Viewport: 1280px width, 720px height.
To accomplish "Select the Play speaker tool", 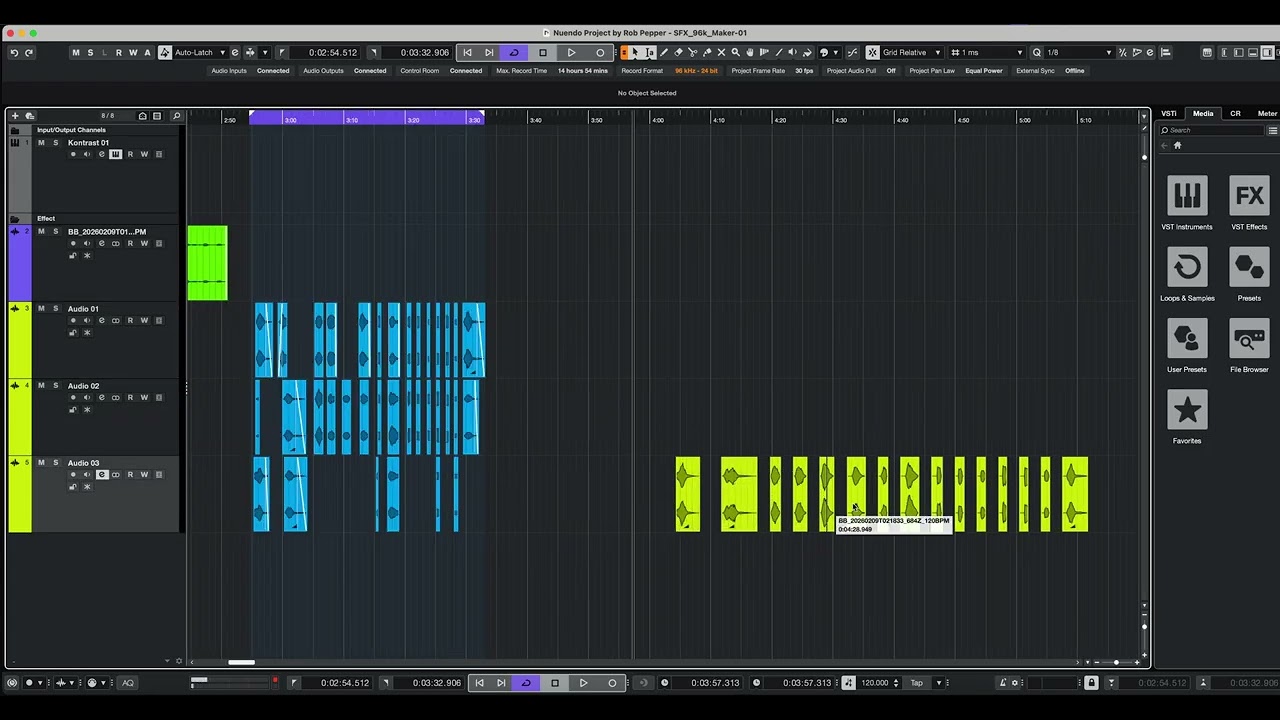I will pos(792,52).
